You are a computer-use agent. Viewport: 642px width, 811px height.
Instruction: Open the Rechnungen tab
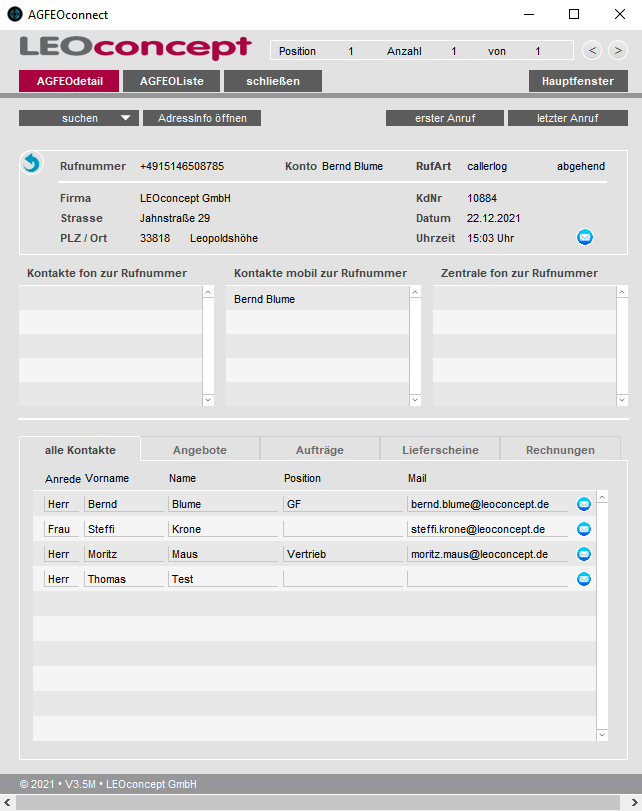point(560,449)
